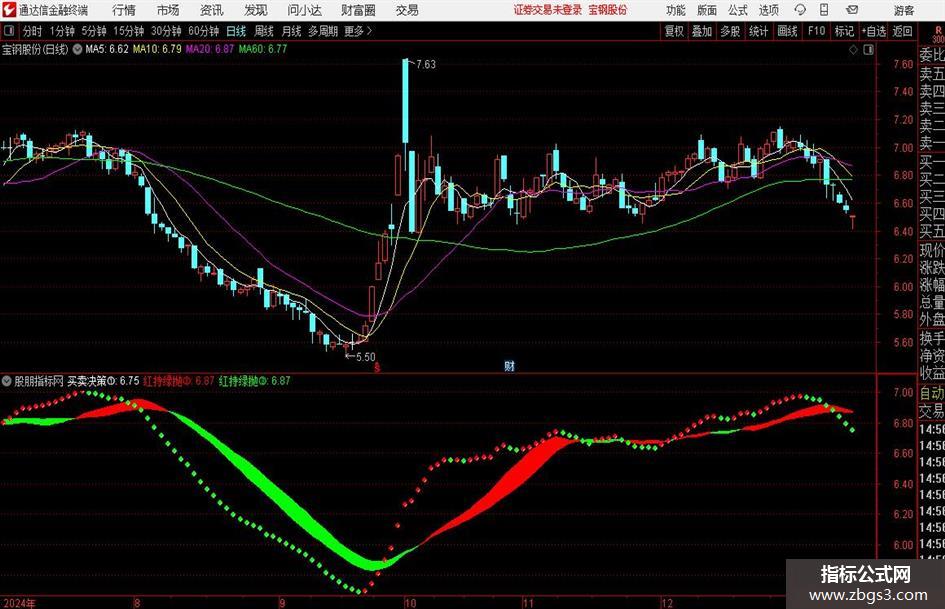Toggle the side panel icon at chart top right
The width and height of the screenshot is (945, 609).
[x=868, y=50]
